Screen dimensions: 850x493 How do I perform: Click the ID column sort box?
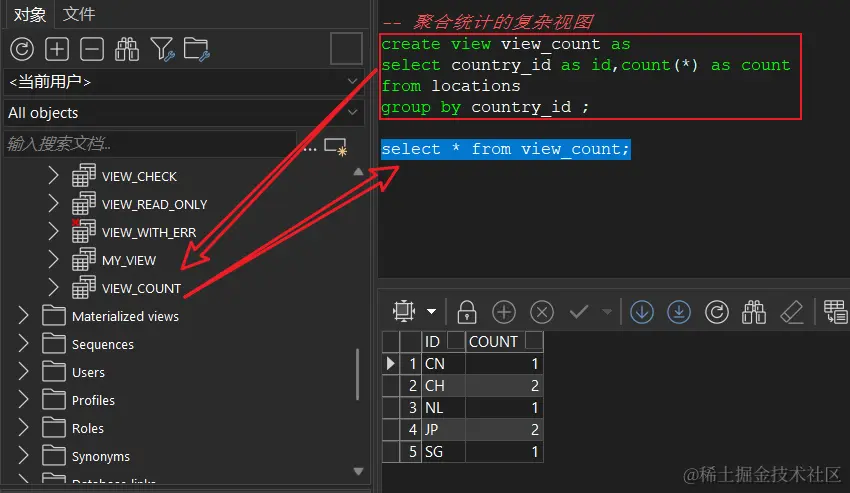tap(456, 341)
